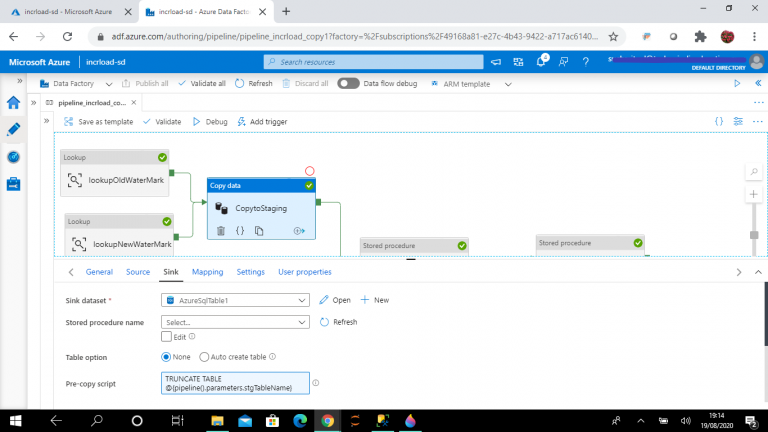Switch to the Settings tab
This screenshot has height=432, width=768.
pyautogui.click(x=250, y=272)
